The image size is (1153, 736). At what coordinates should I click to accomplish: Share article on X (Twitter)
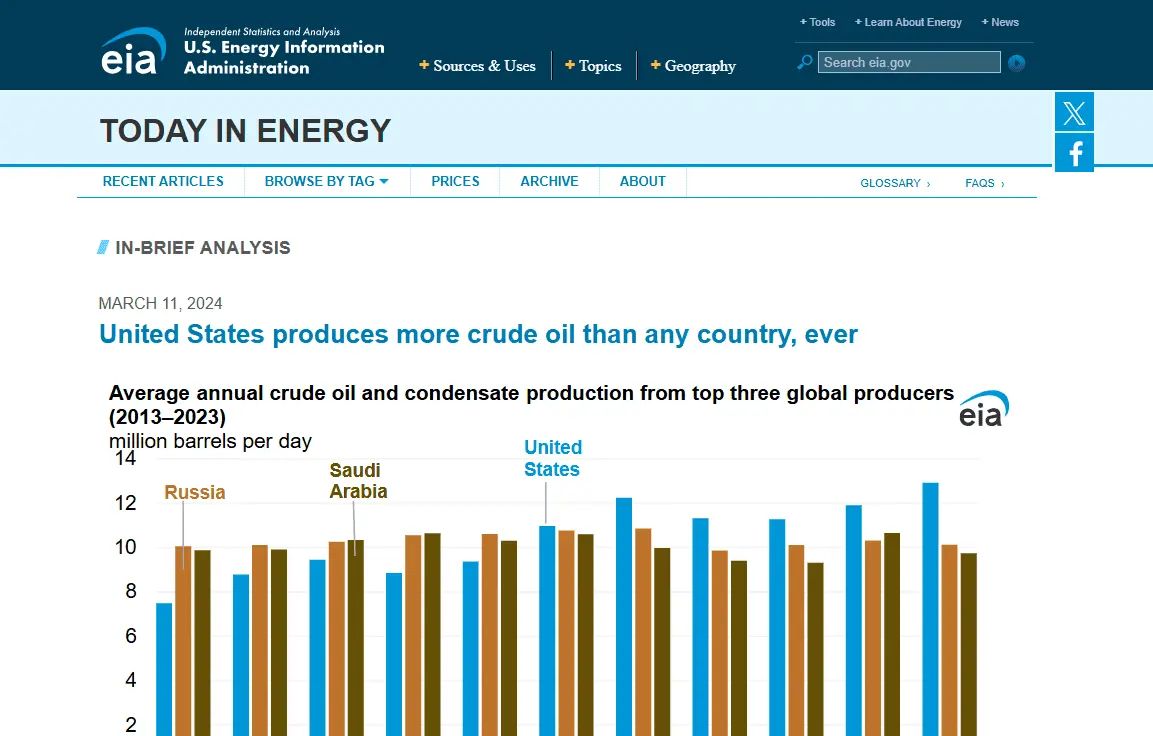tap(1074, 112)
